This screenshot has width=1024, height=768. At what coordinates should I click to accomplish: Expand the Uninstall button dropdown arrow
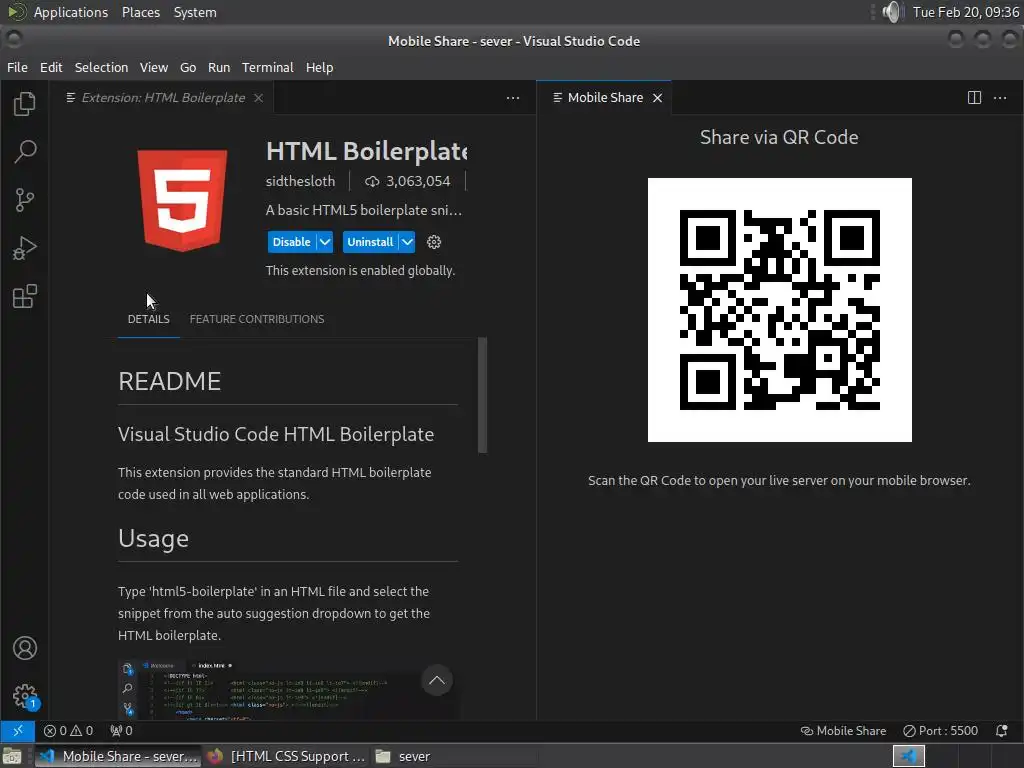407,242
